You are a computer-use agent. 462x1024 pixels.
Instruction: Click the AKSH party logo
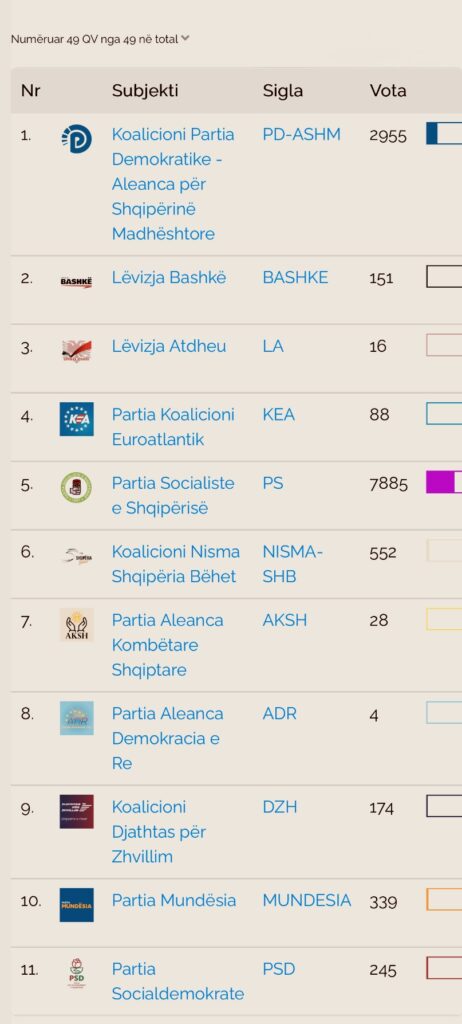coord(76,626)
